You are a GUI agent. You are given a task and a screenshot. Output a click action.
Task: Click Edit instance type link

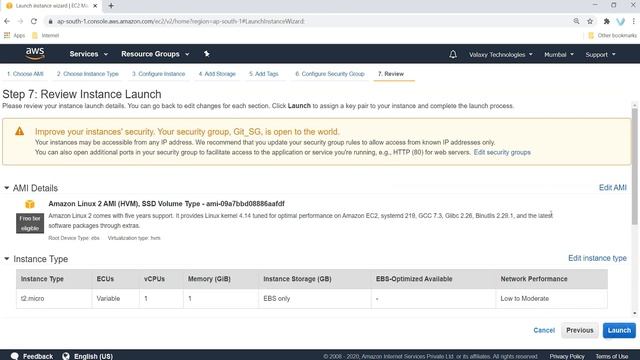(597, 258)
